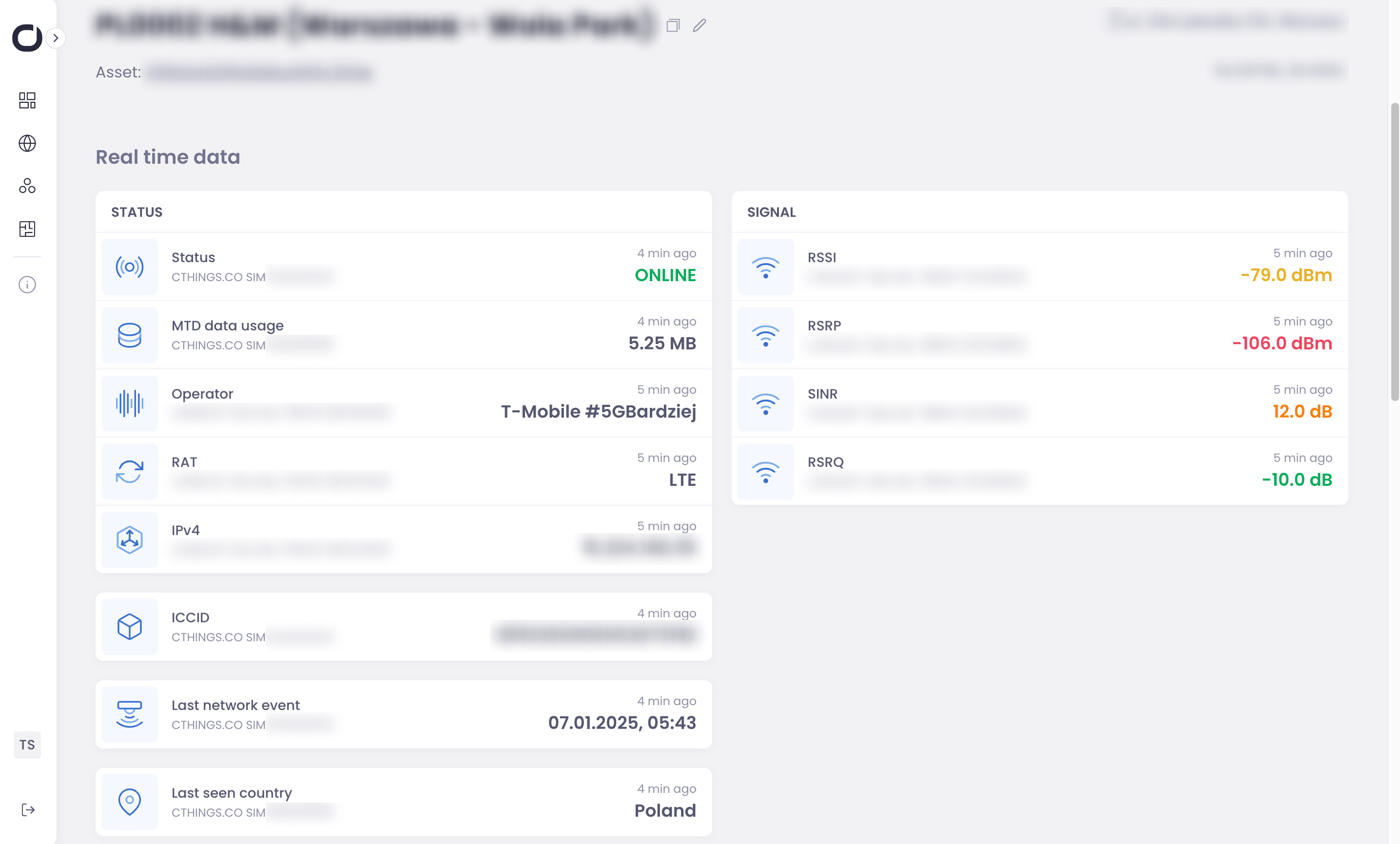Click the MTD data usage row
The height and width of the screenshot is (844, 1400).
[404, 335]
